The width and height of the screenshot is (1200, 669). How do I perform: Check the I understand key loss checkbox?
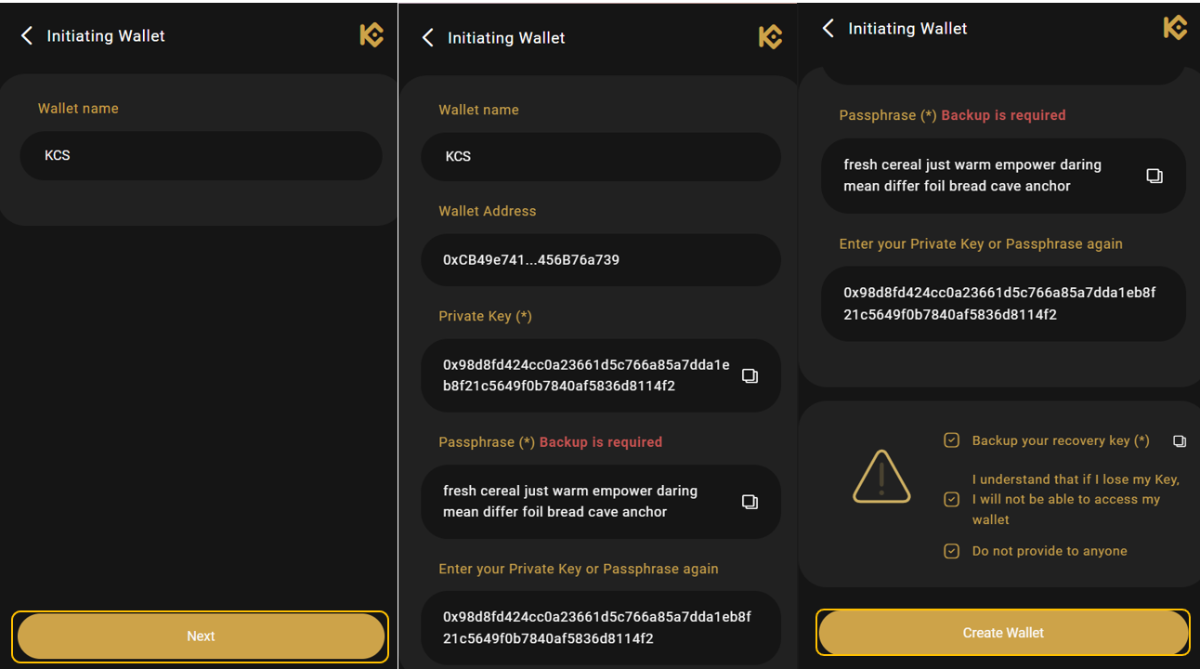click(x=952, y=499)
